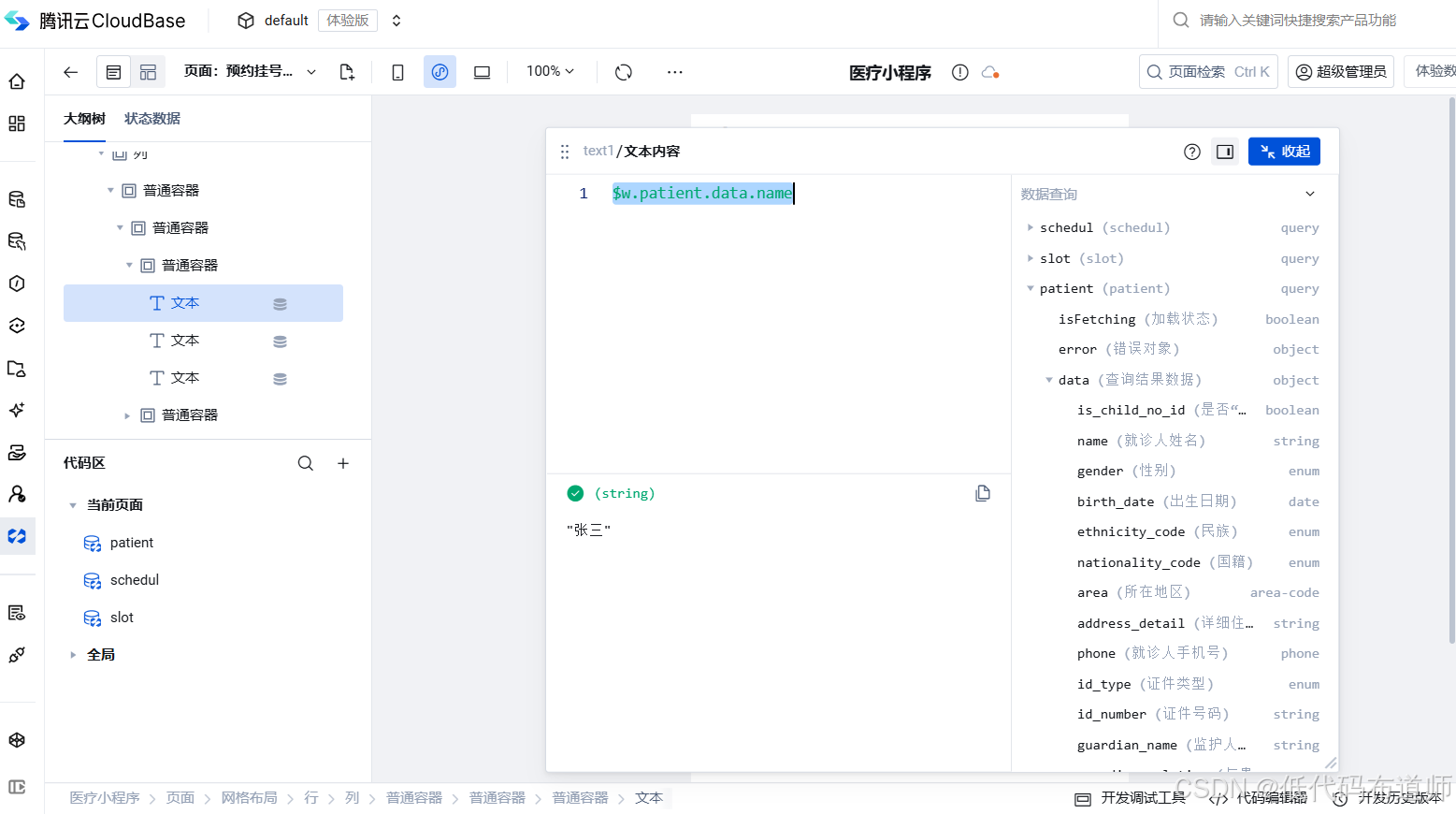Click the new page file icon
This screenshot has width=1456, height=814.
click(347, 72)
